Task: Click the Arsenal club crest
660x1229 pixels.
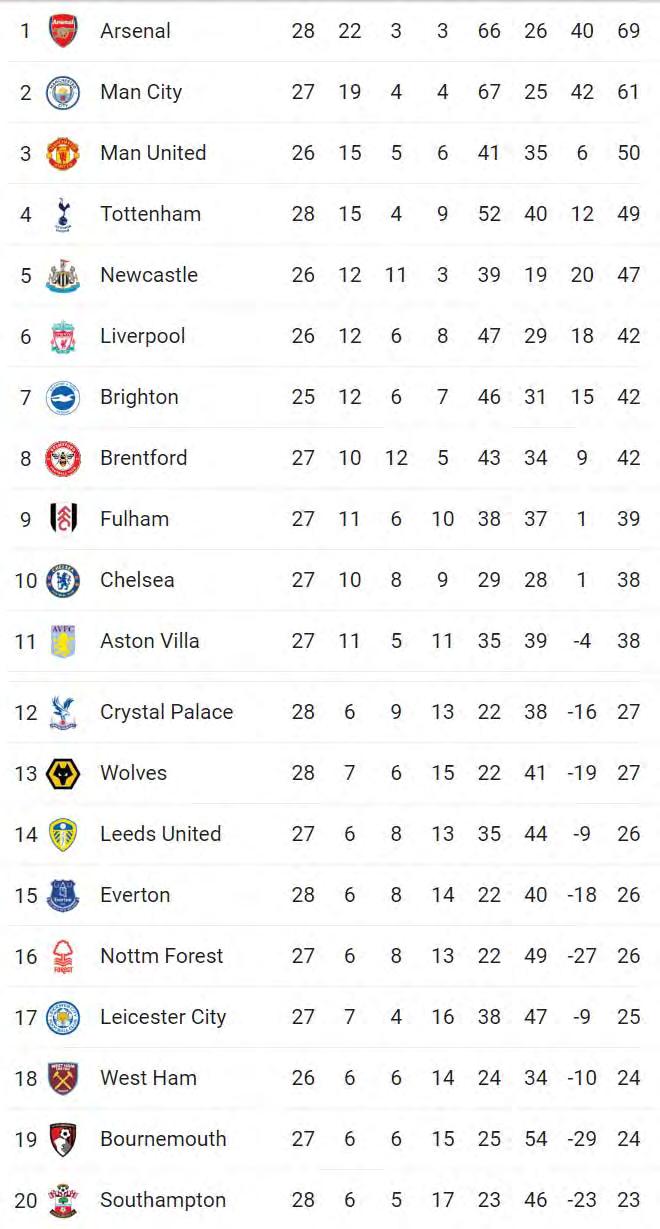Action: tap(63, 31)
